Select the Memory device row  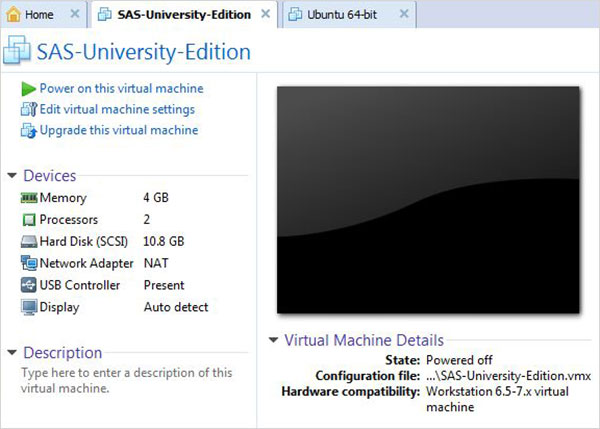(95, 198)
